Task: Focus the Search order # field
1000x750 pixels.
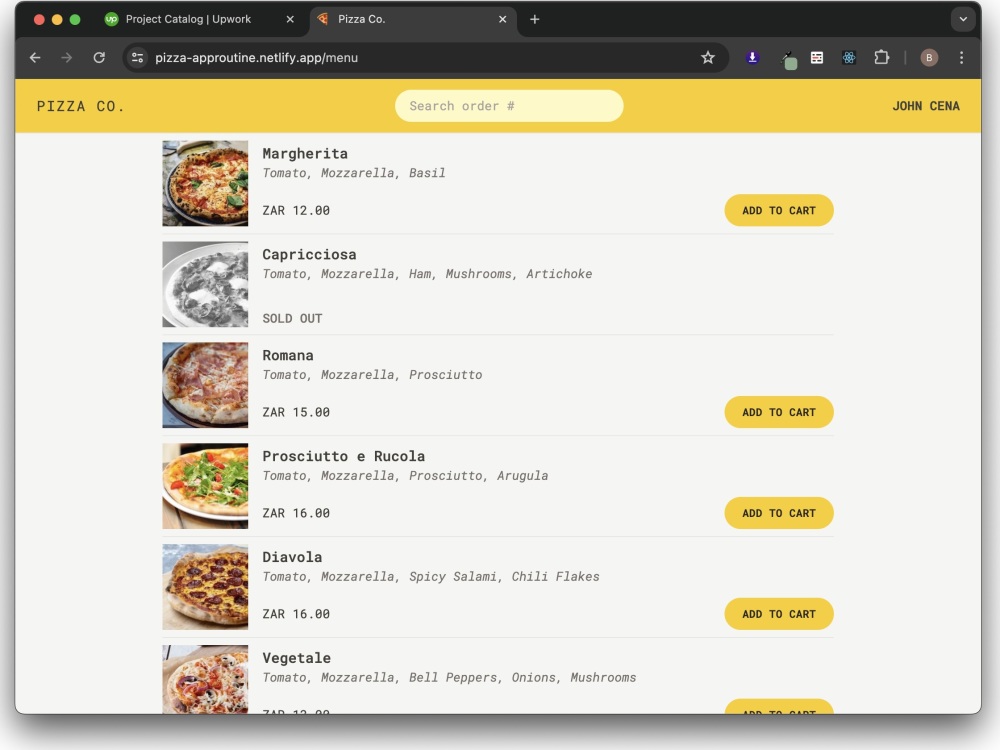Action: tap(509, 106)
